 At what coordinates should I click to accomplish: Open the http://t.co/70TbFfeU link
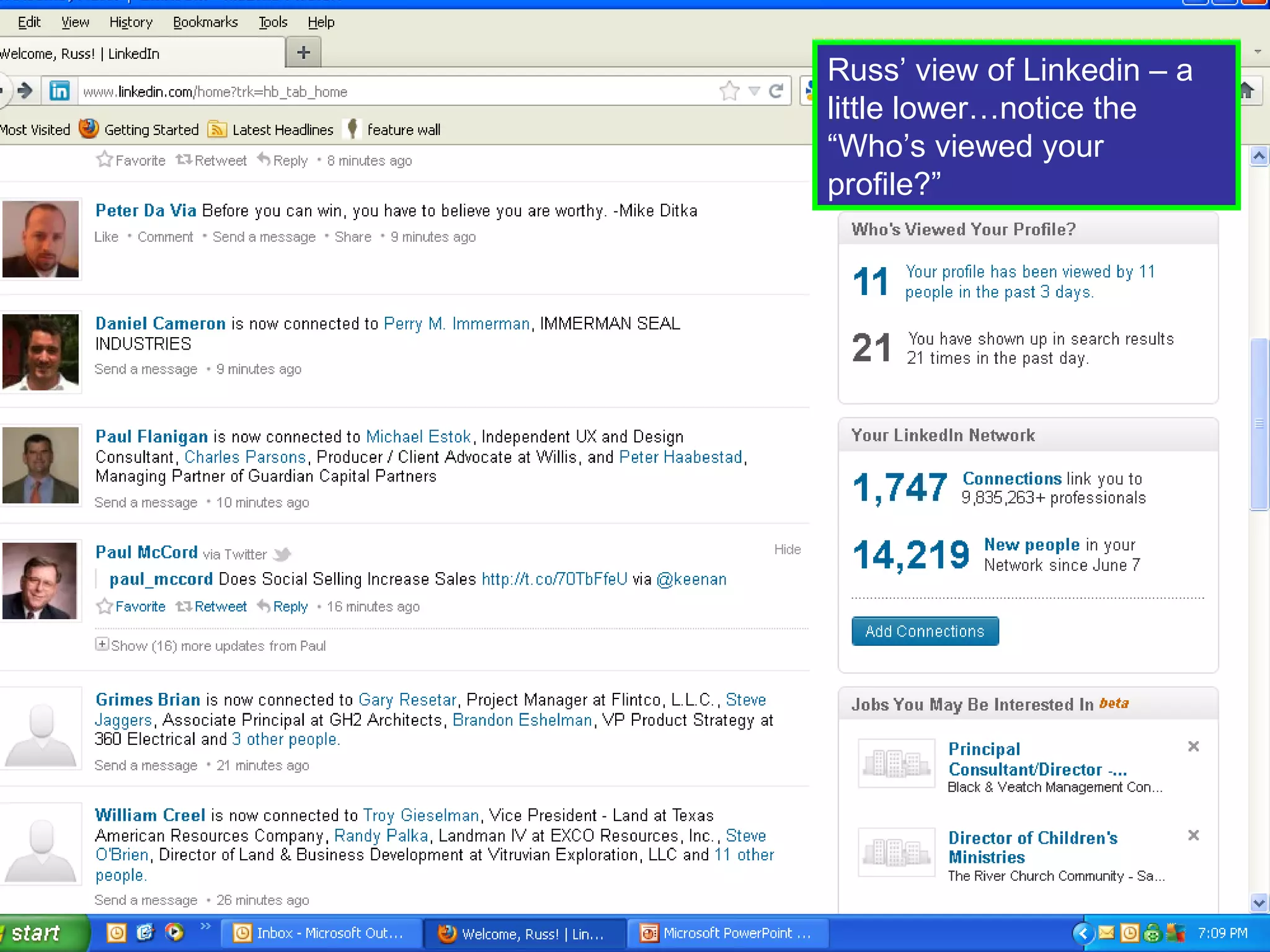point(554,579)
